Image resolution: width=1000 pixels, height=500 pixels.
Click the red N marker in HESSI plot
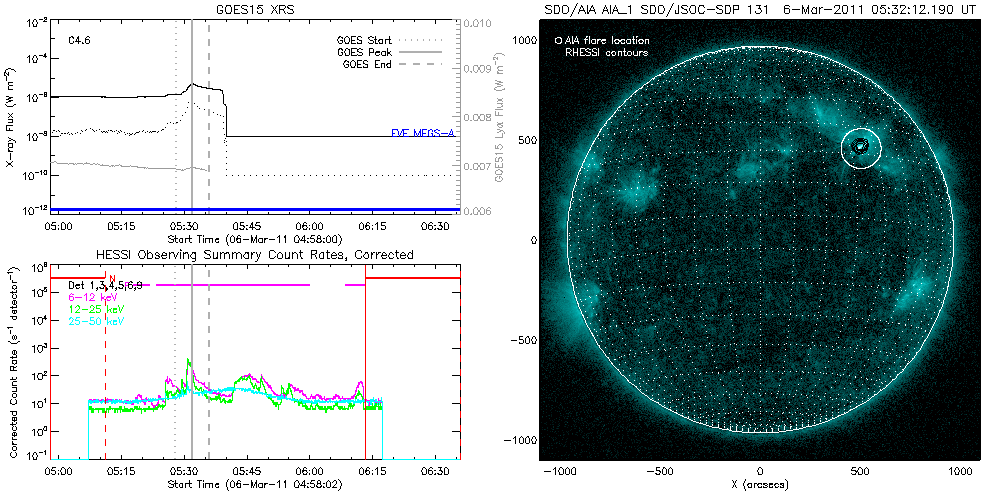113,279
